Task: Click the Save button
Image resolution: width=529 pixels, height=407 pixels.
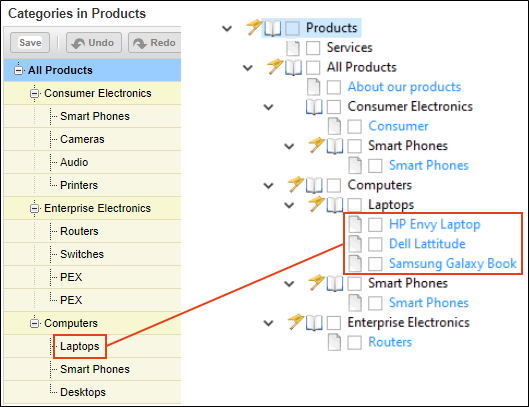Action: coord(30,43)
